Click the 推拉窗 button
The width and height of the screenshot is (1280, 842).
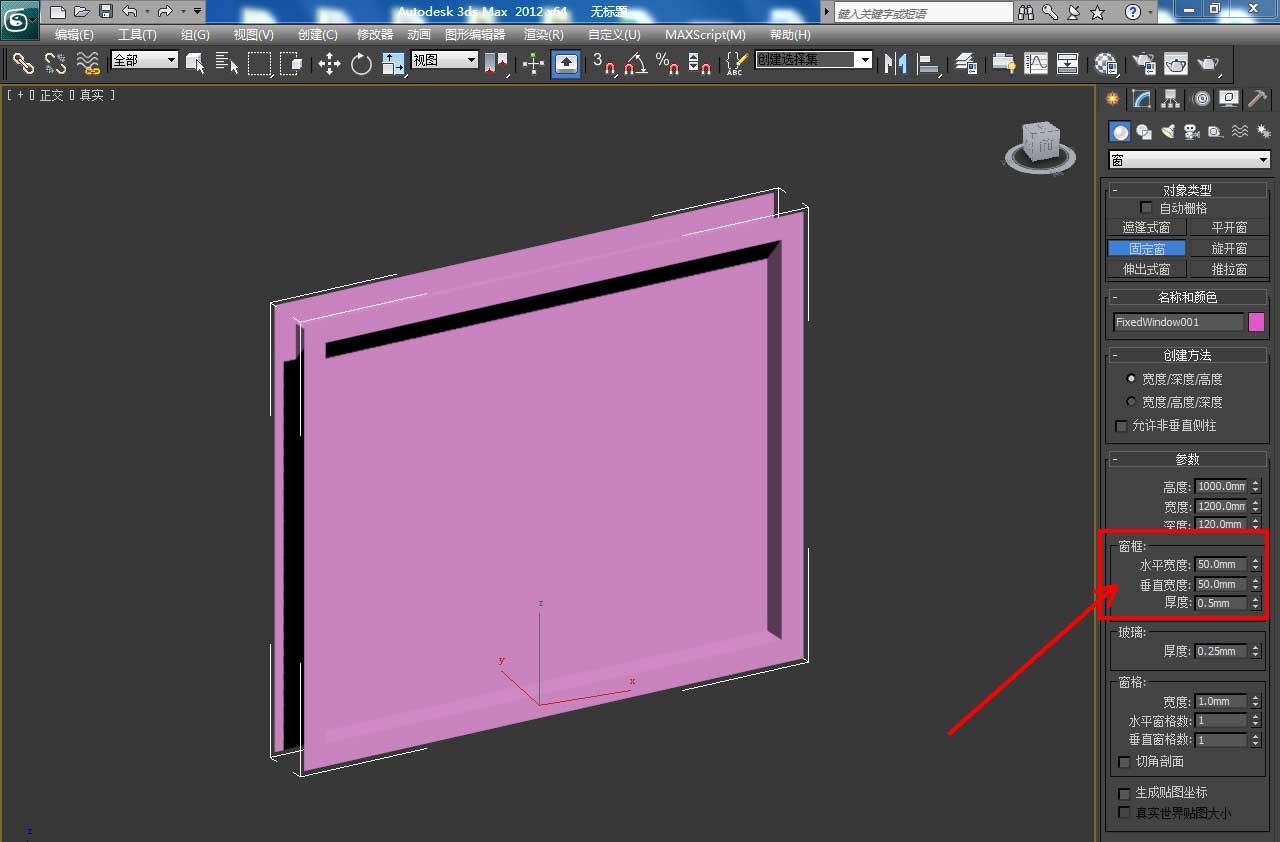[1228, 269]
